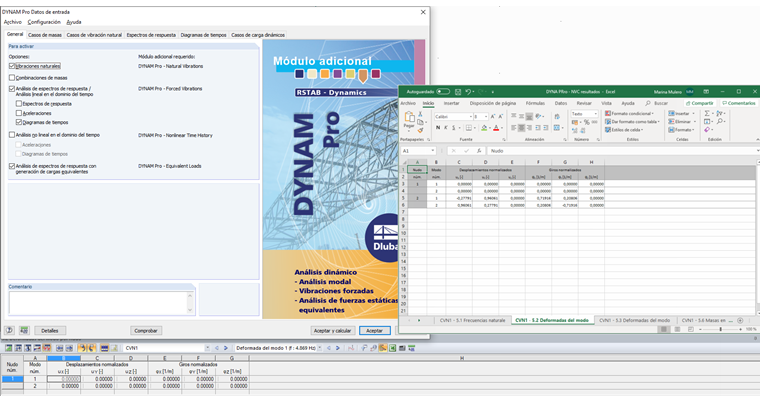Click the save disk icon in Excel title bar
This screenshot has height=403, width=760.
458,92
